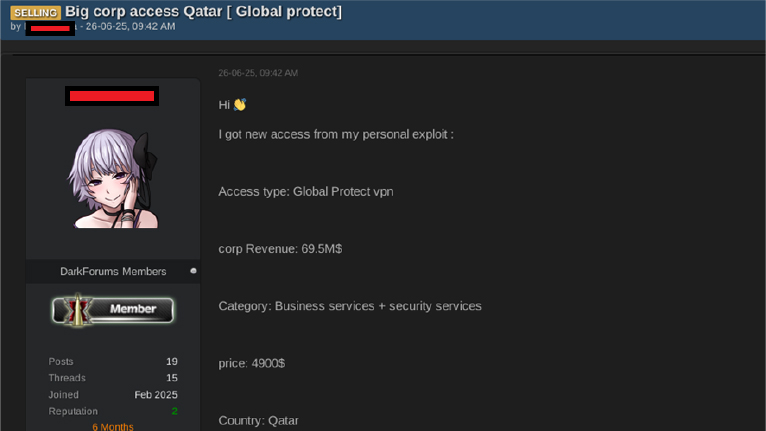Click the yellow SELLING prefix badge

(x=36, y=13)
